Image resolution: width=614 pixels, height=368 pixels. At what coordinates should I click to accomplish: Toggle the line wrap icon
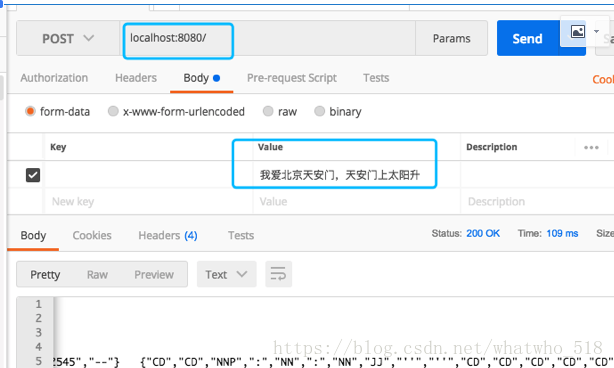tap(278, 274)
